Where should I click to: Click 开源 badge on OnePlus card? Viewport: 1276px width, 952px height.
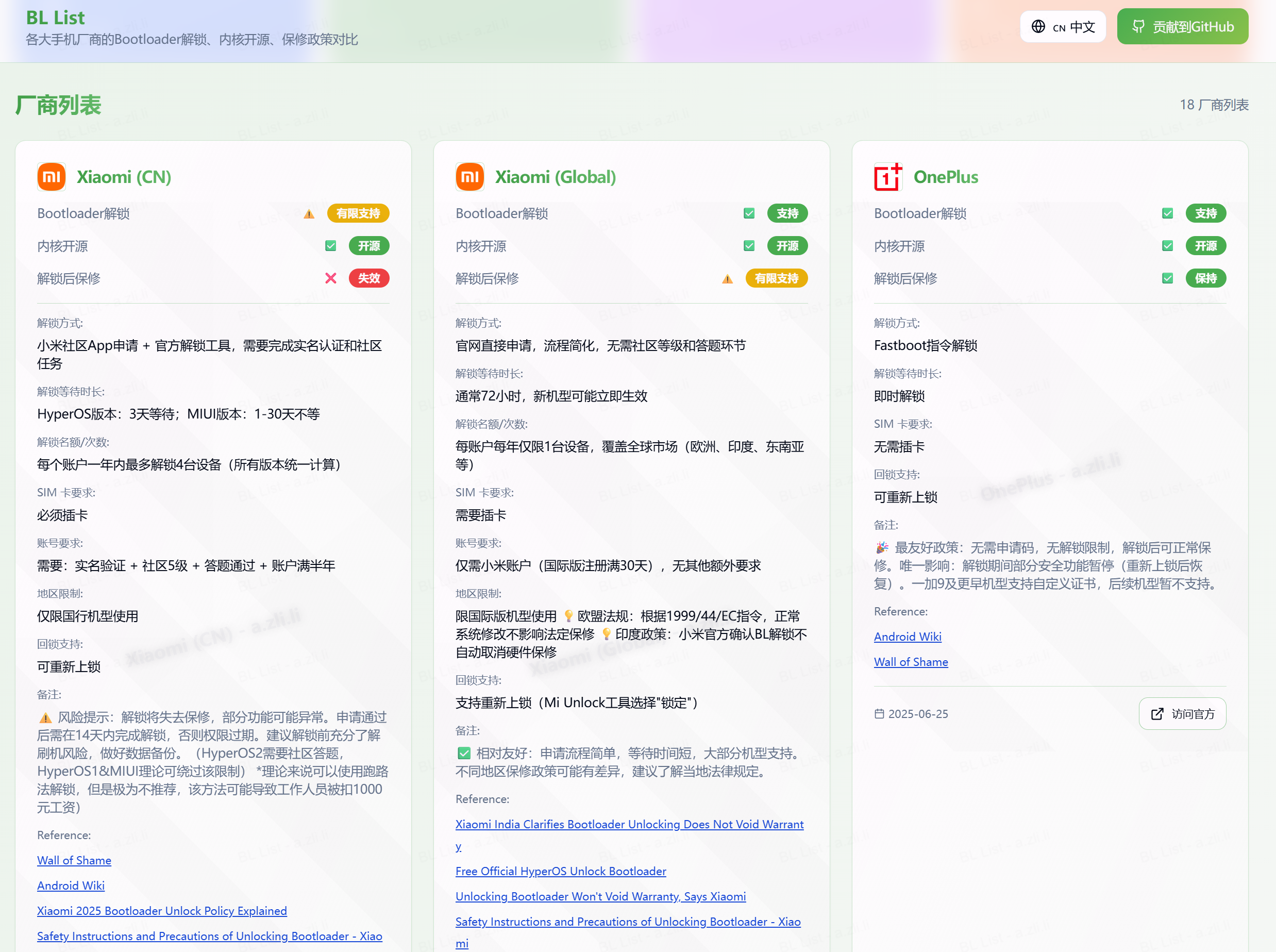point(1206,246)
